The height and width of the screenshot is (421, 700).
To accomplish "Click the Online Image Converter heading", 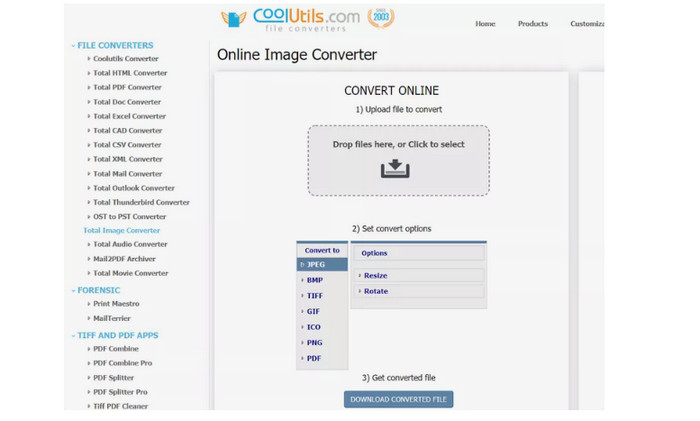I will (x=297, y=54).
